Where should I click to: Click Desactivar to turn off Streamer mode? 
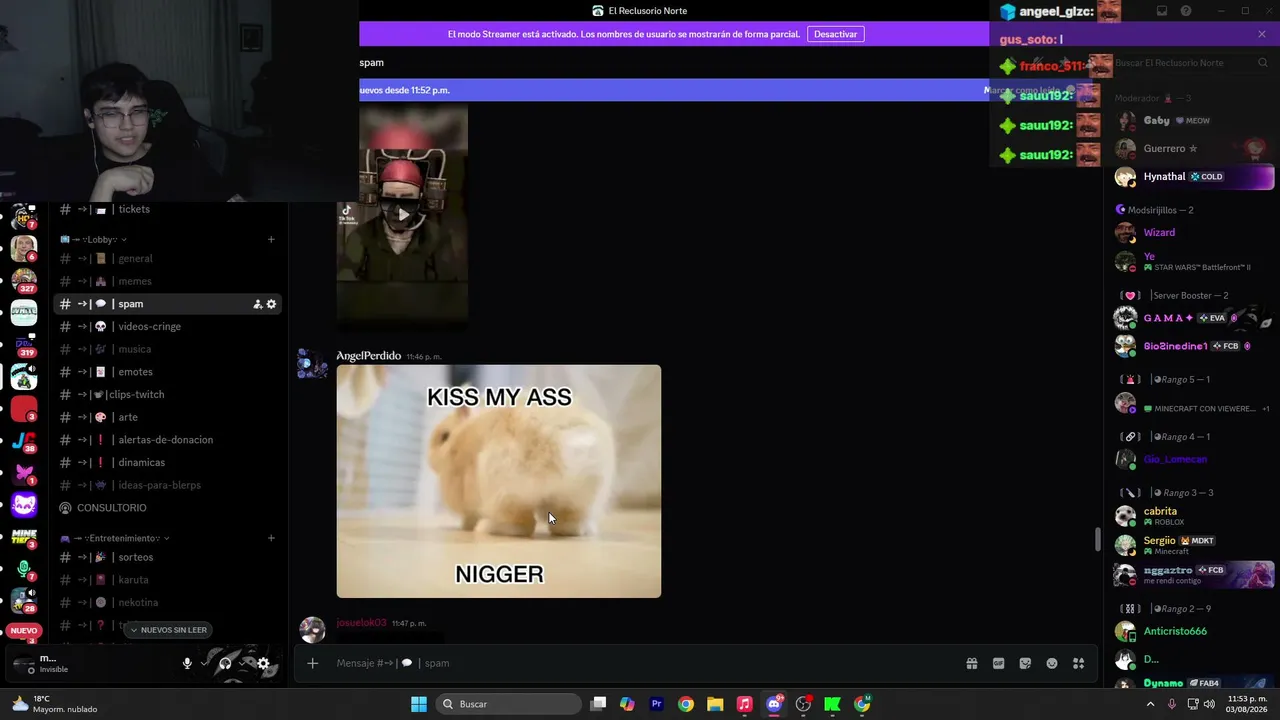tap(835, 34)
